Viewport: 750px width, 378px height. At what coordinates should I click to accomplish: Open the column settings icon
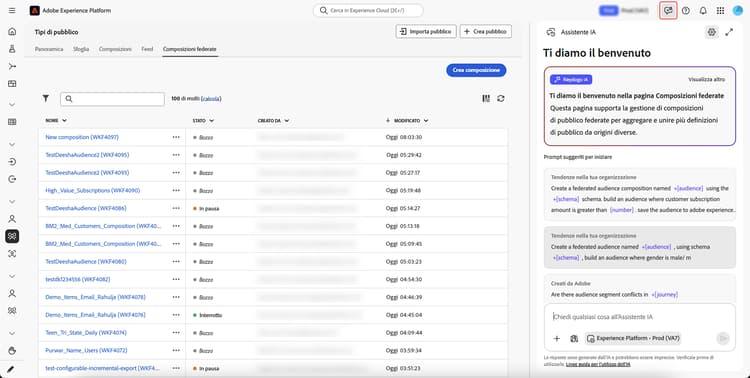coord(486,99)
